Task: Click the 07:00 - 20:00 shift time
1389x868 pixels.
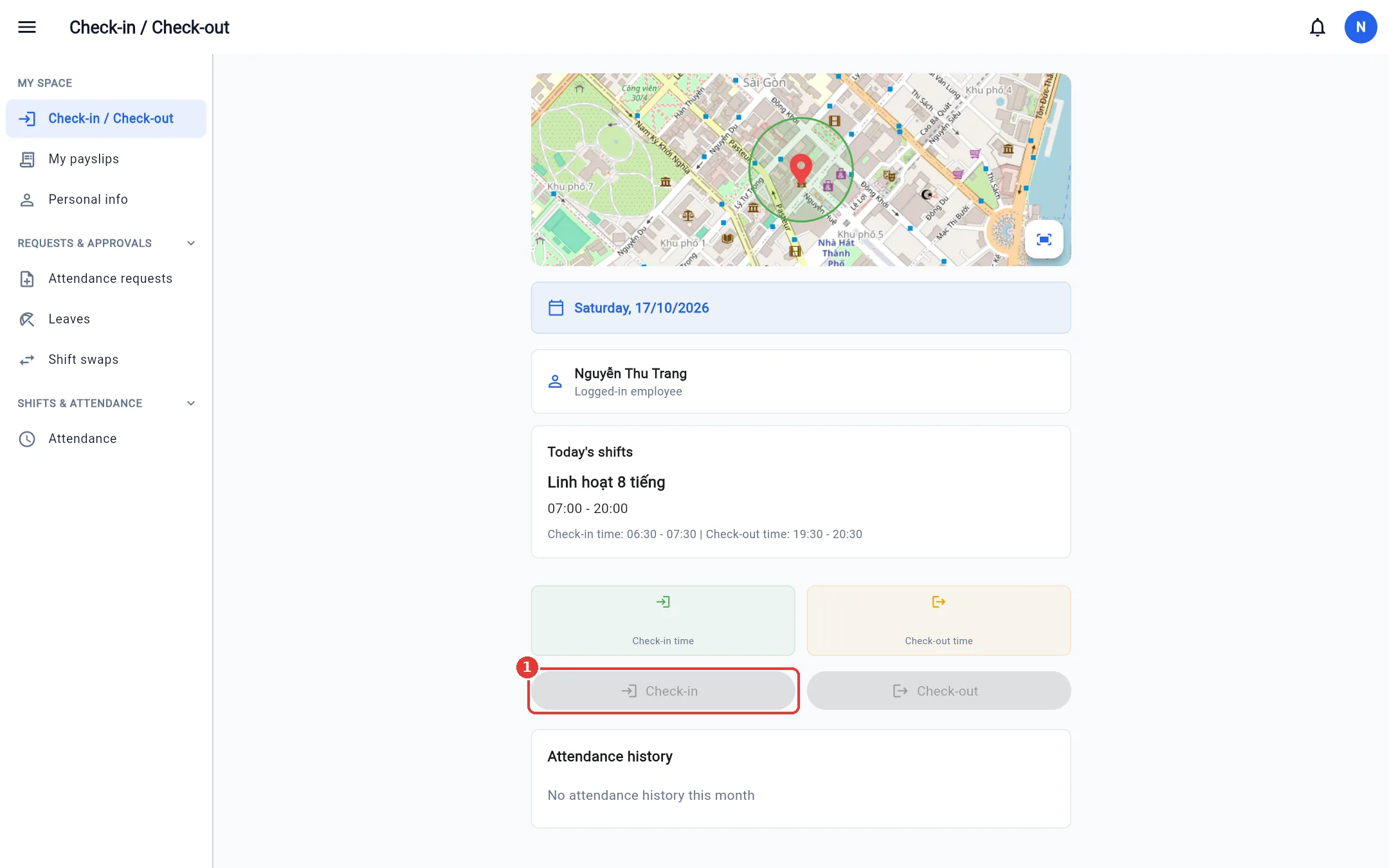Action: click(x=588, y=509)
